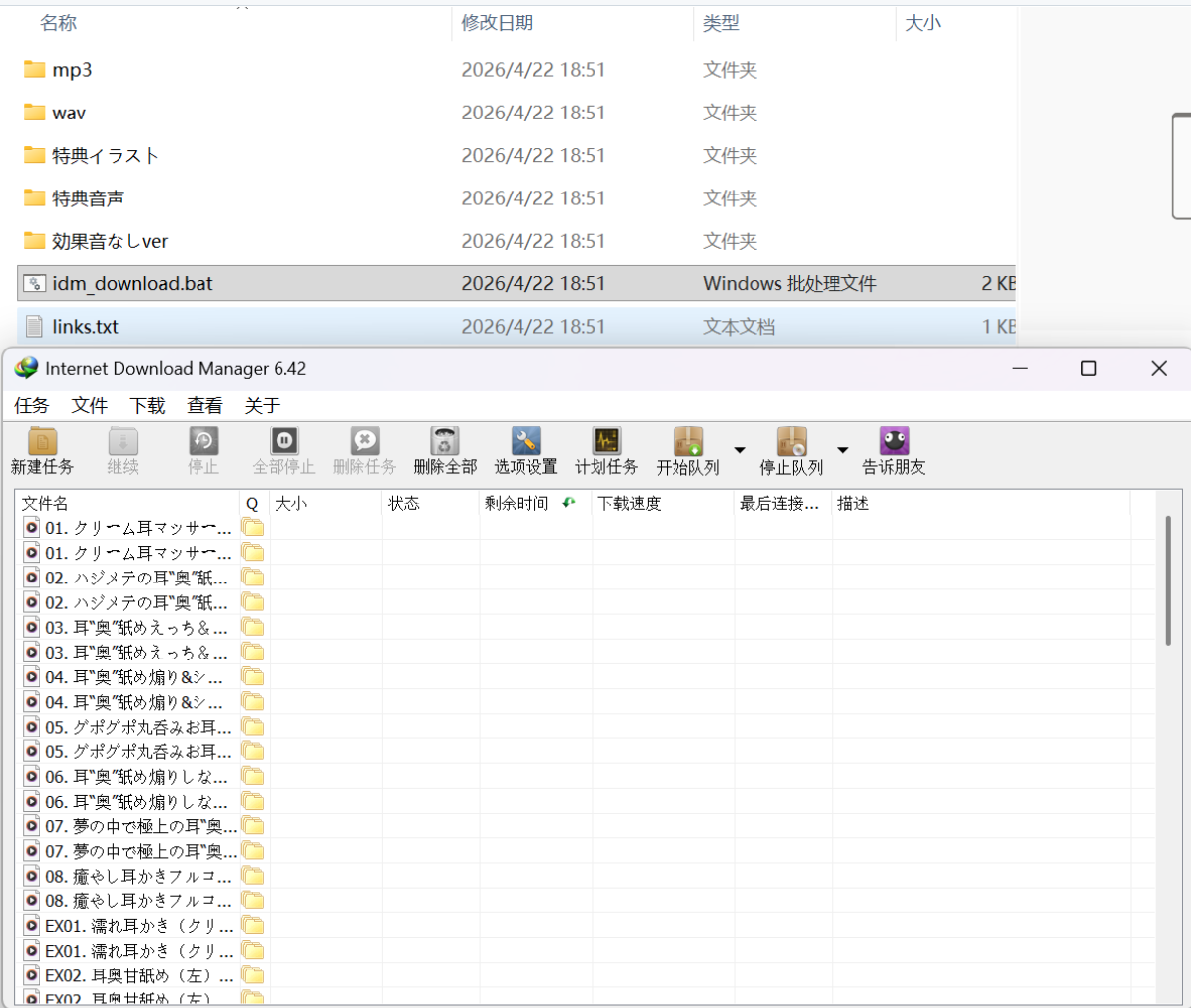Click the 描述 column header
This screenshot has height=1008, width=1191.
click(981, 504)
